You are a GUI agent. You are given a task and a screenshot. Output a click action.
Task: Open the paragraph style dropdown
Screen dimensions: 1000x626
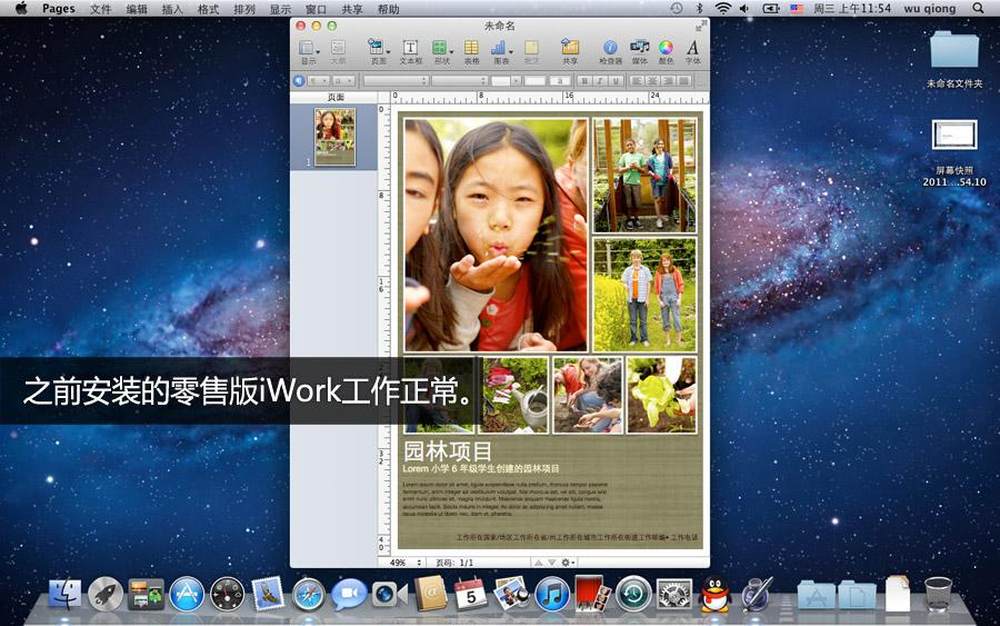click(x=318, y=81)
